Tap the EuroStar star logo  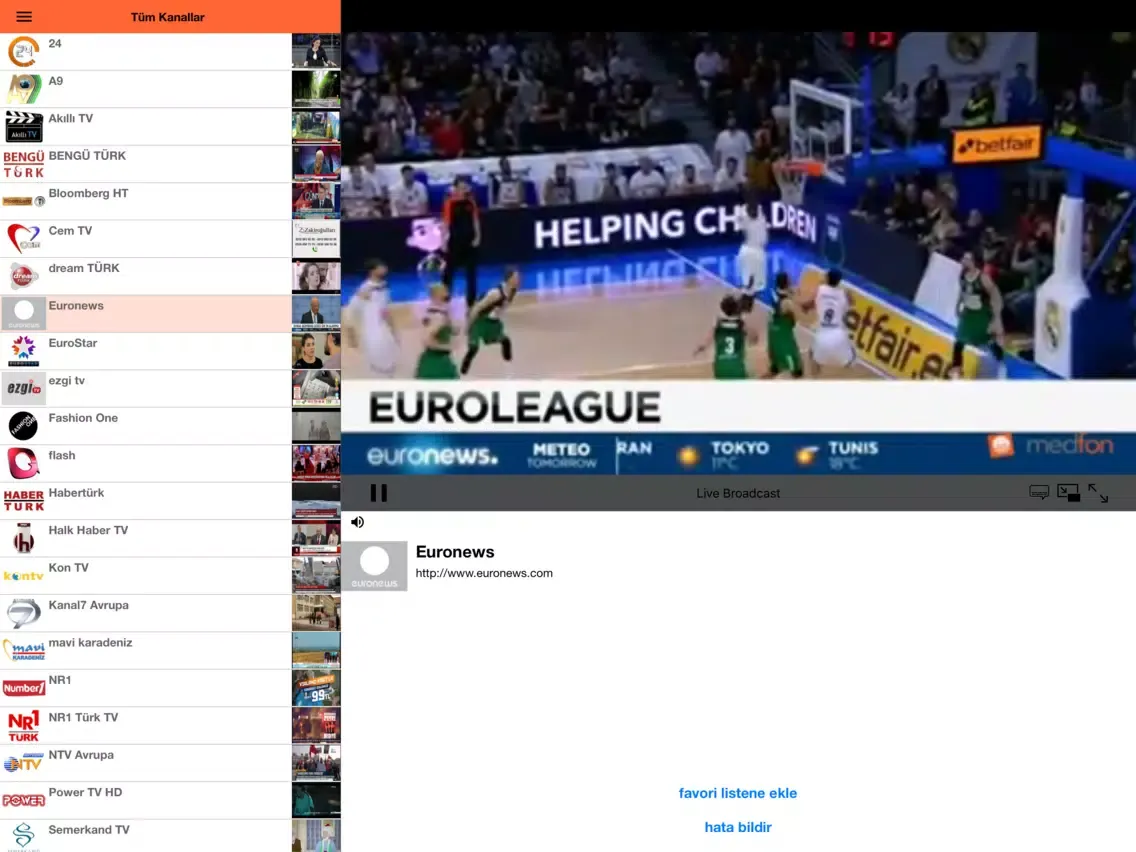[24, 351]
